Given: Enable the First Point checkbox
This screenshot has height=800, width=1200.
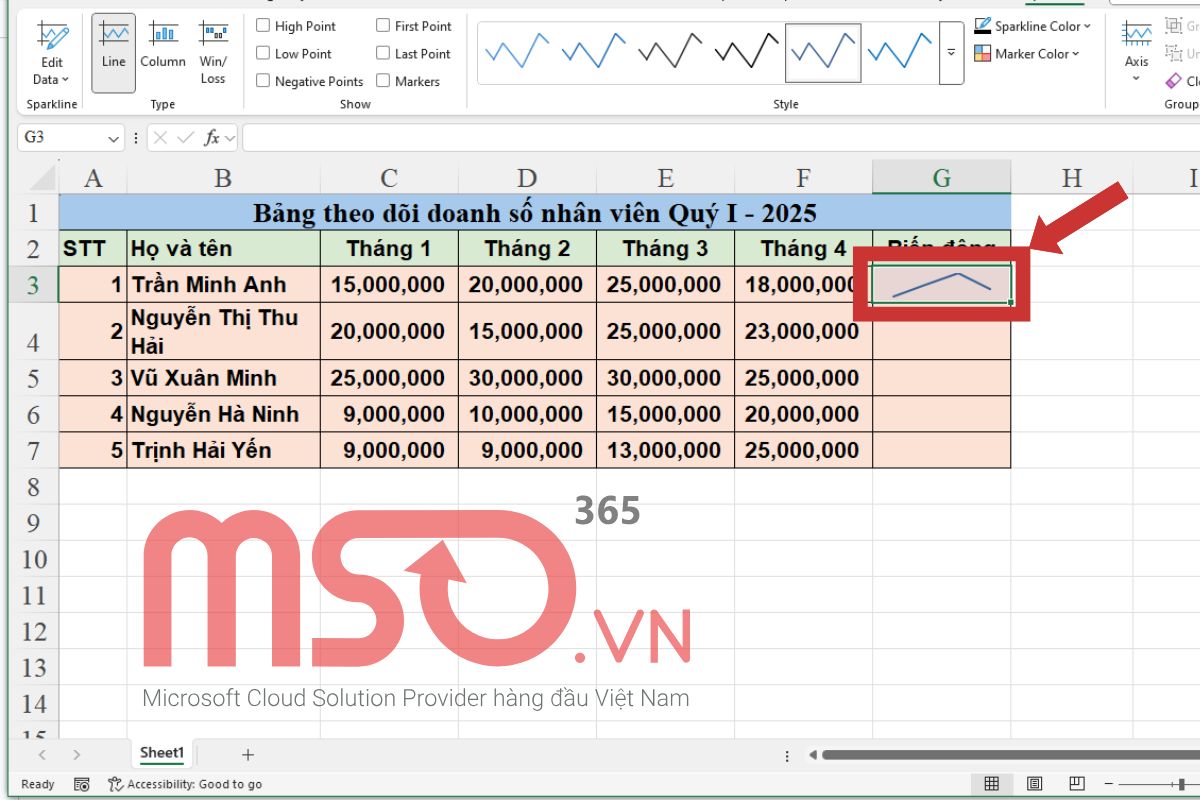Looking at the screenshot, I should coord(383,26).
